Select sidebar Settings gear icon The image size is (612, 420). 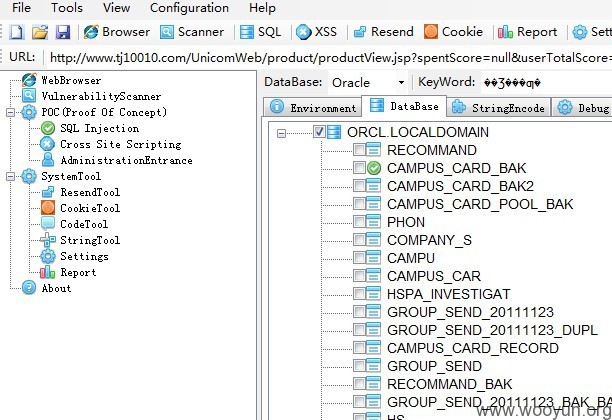[48, 256]
